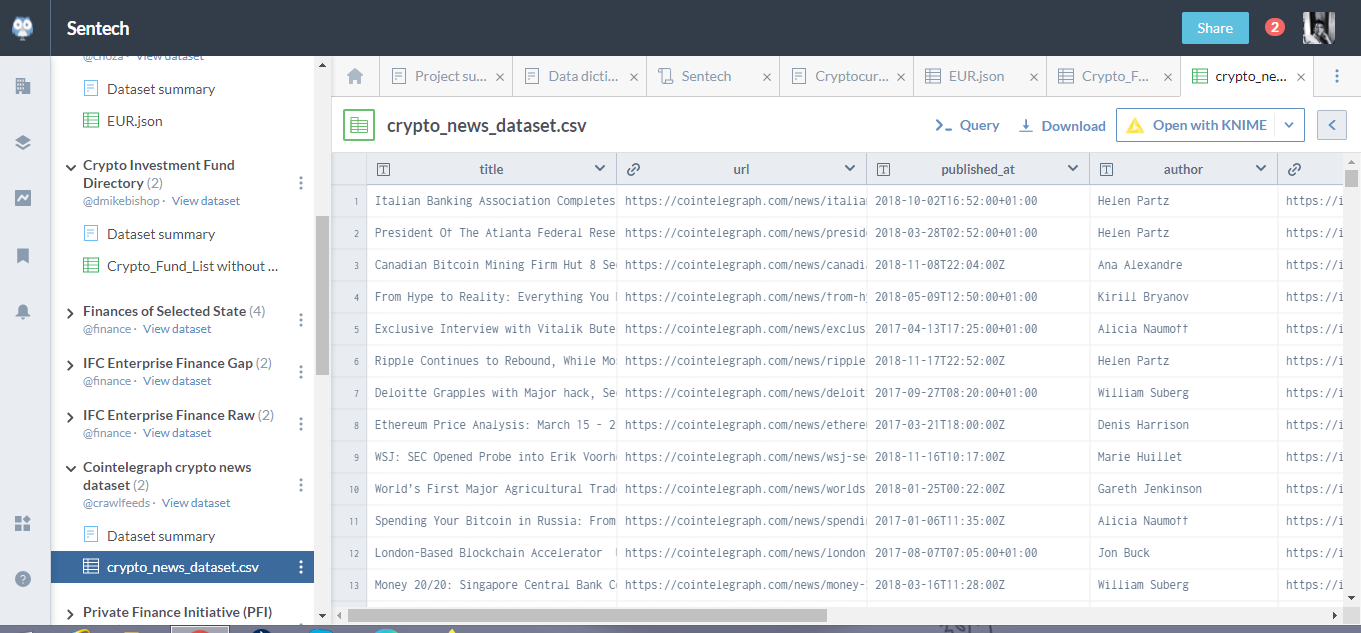
Task: Open EUR.json in the sidebar
Action: (135, 121)
